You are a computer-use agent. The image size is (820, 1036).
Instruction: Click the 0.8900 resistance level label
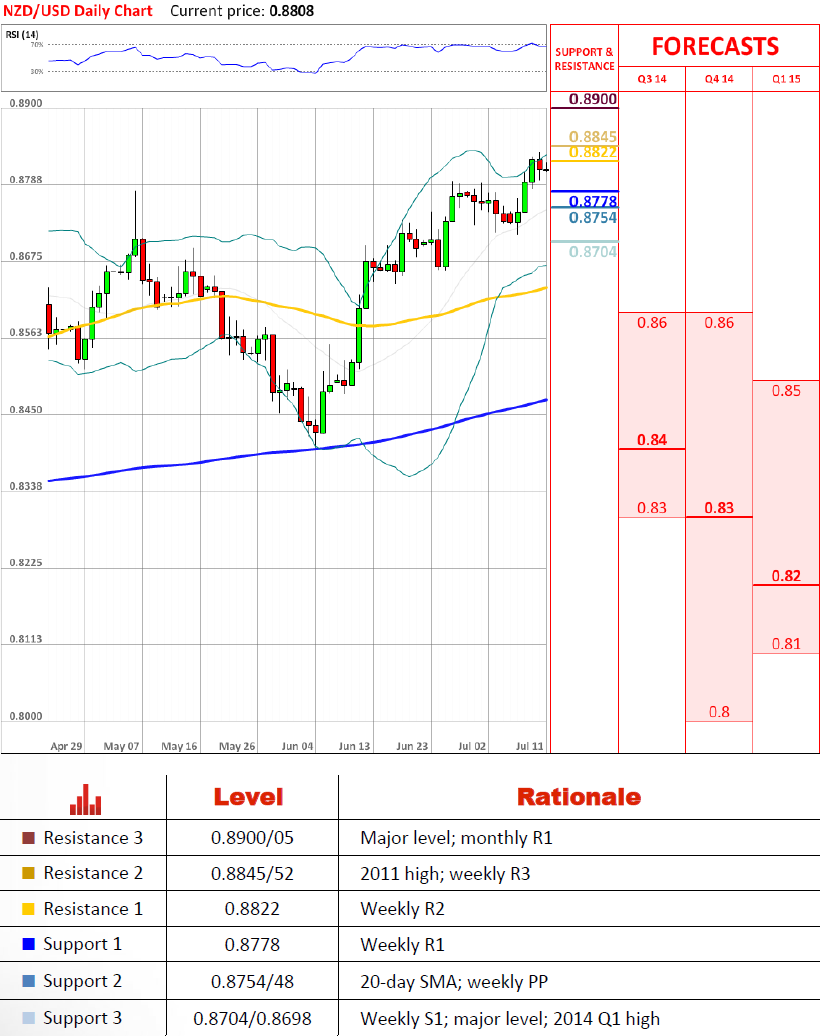click(x=593, y=99)
